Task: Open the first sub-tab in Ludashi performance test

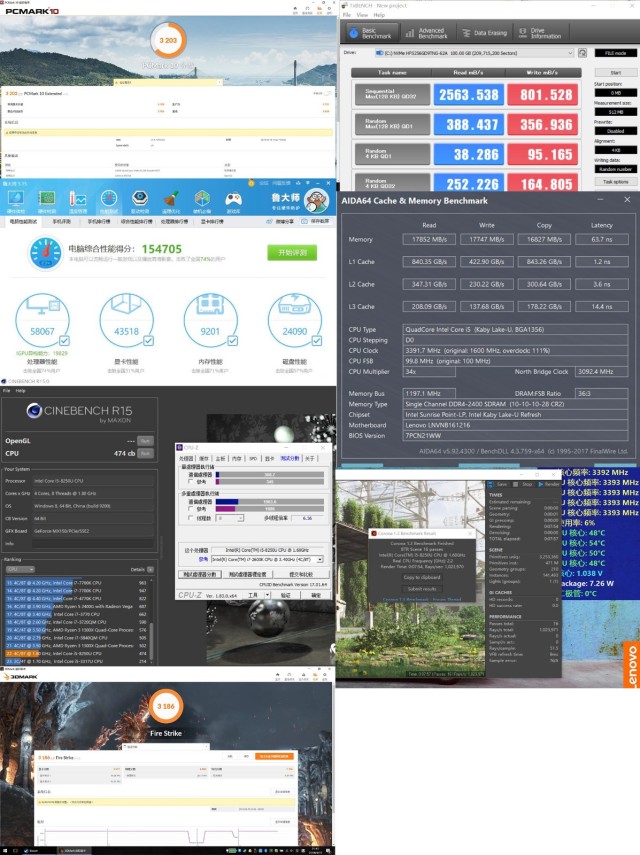Action: pos(23,221)
